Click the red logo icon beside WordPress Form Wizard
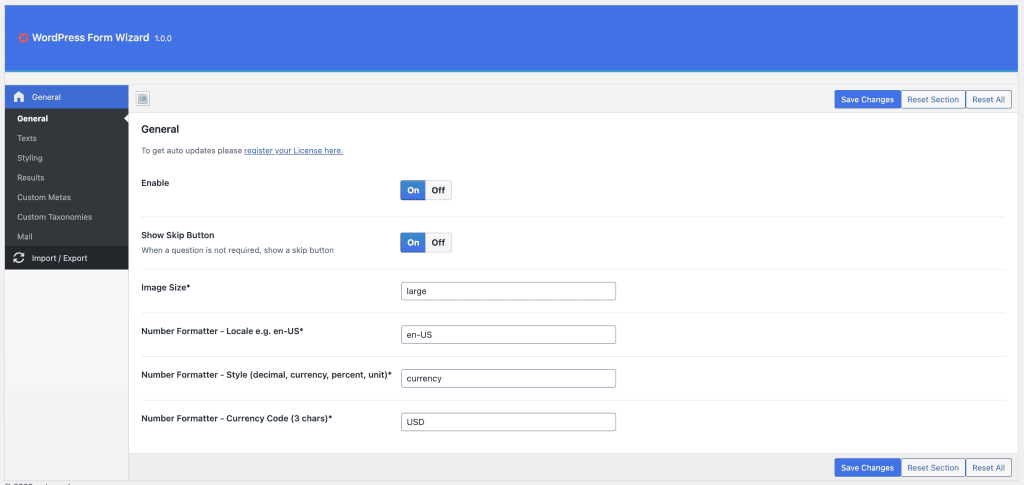 24,38
